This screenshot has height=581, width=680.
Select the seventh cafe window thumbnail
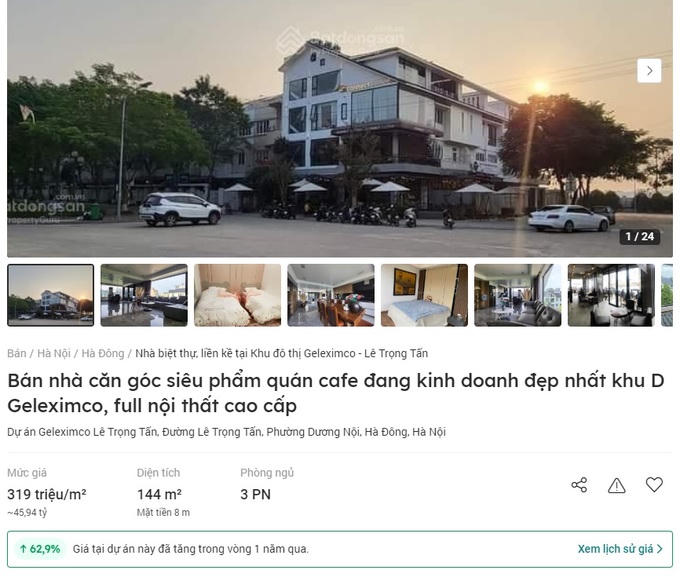[611, 295]
